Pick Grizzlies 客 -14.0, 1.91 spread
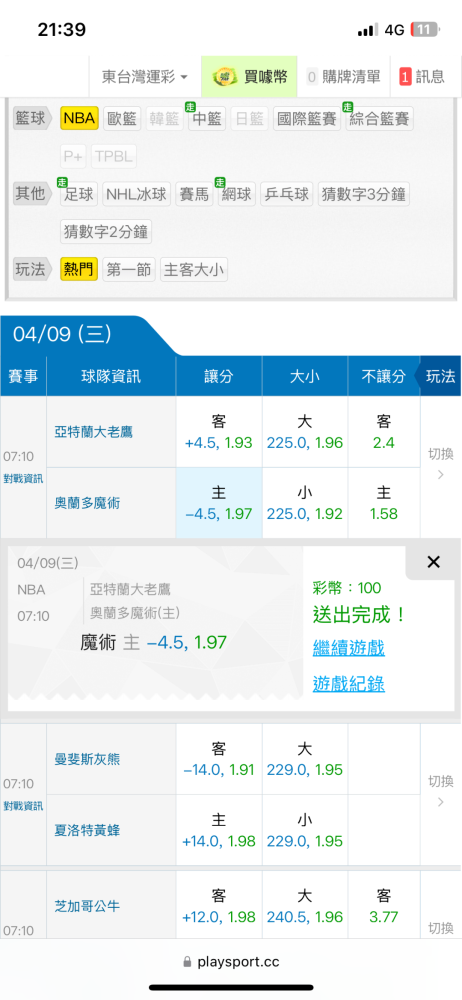This screenshot has width=462, height=1000. click(218, 759)
